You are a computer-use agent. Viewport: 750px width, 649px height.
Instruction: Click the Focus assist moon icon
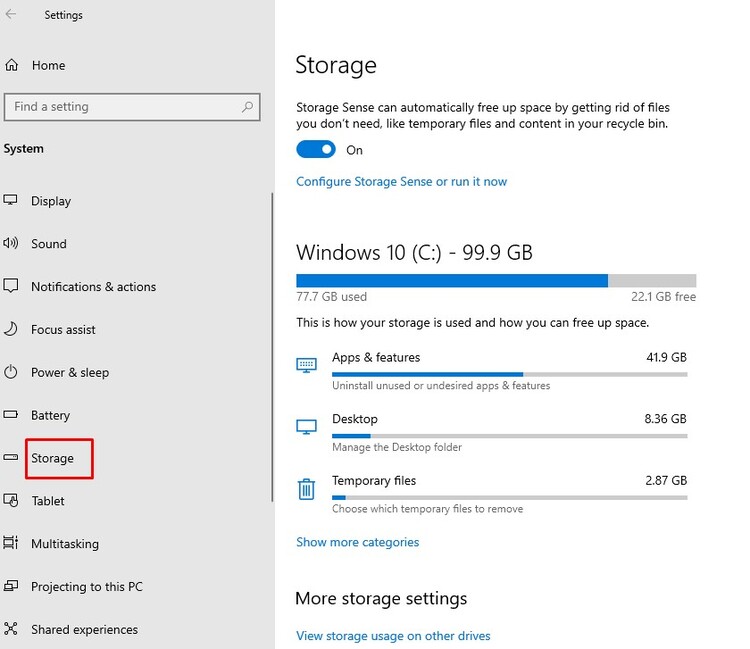11,329
